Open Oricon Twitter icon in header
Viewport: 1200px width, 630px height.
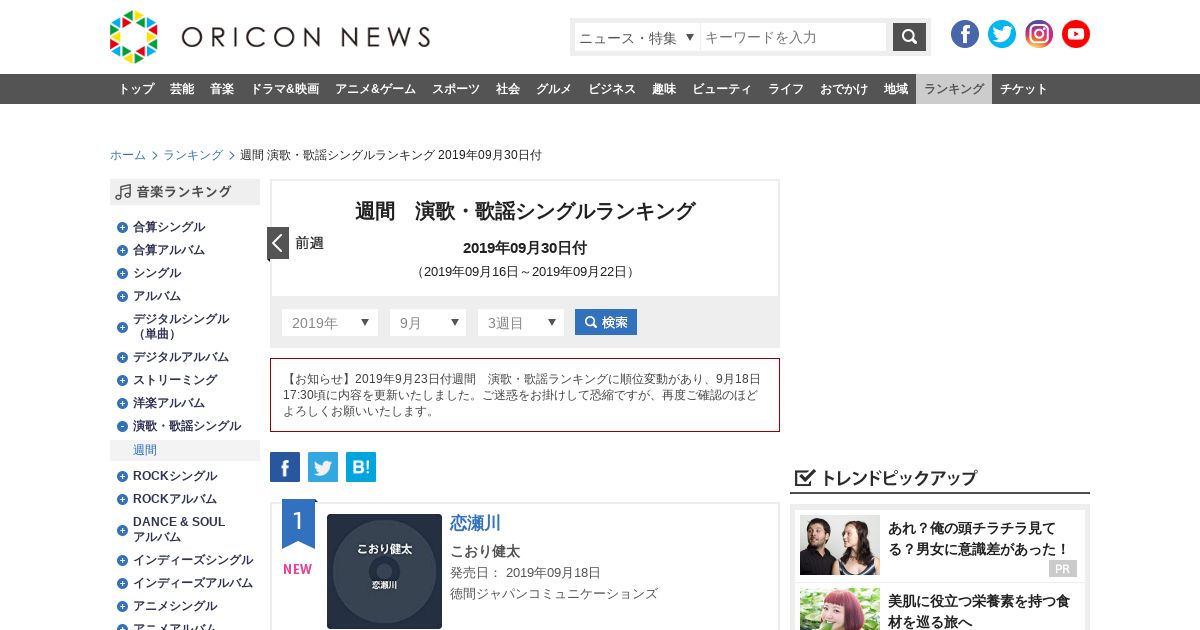[x=1002, y=34]
